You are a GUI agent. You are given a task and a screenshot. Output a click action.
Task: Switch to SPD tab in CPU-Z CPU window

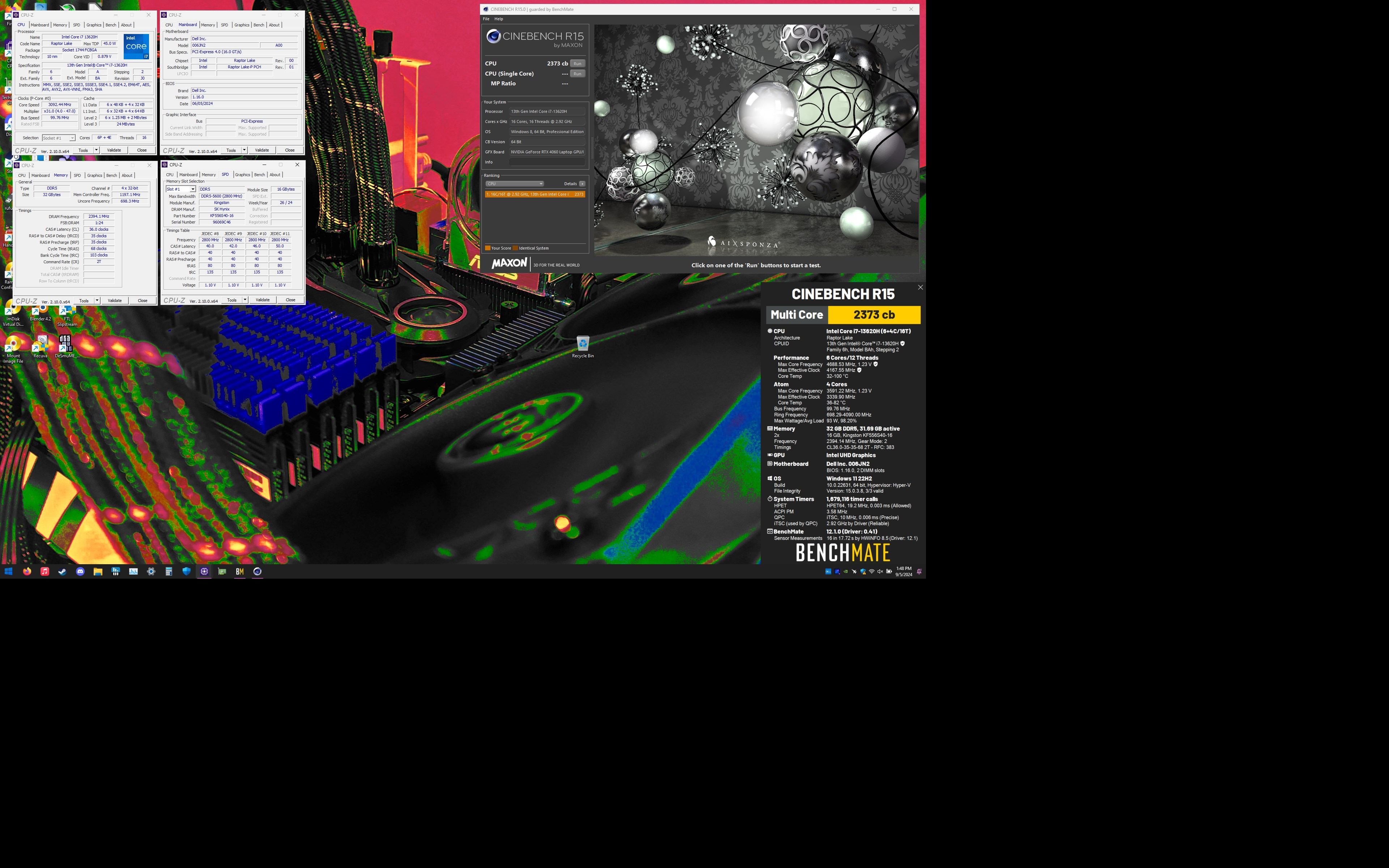76,25
